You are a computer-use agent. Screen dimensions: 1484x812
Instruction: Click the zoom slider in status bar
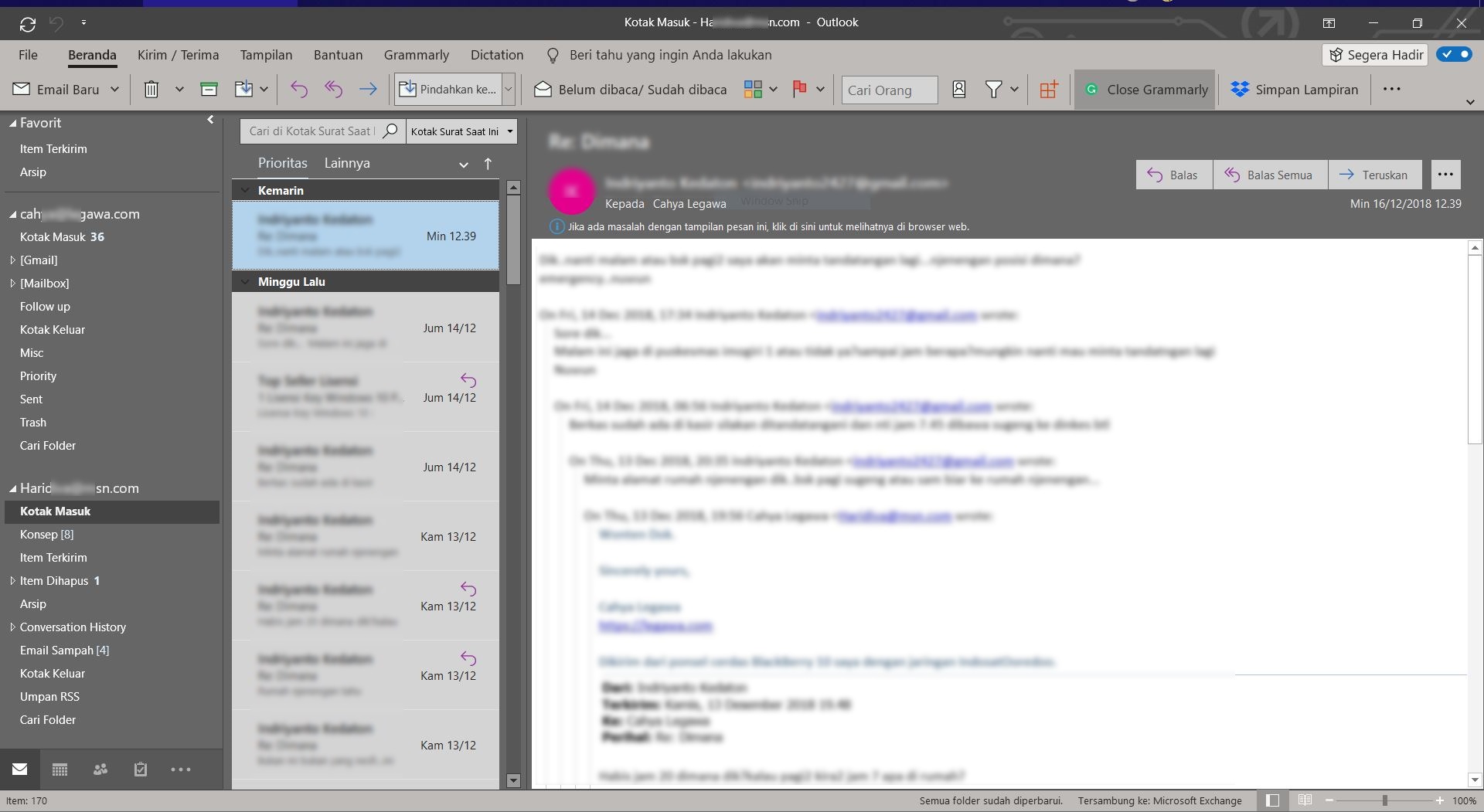[x=1384, y=800]
